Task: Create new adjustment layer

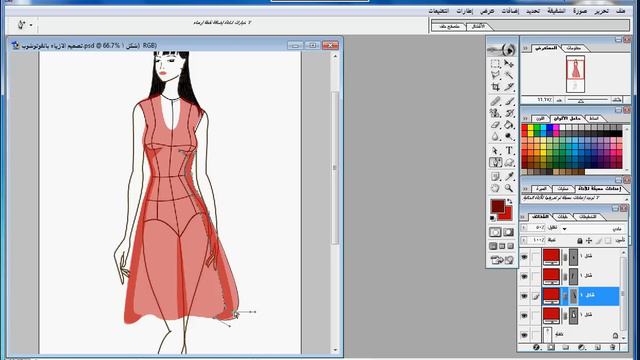Action: 582,347
